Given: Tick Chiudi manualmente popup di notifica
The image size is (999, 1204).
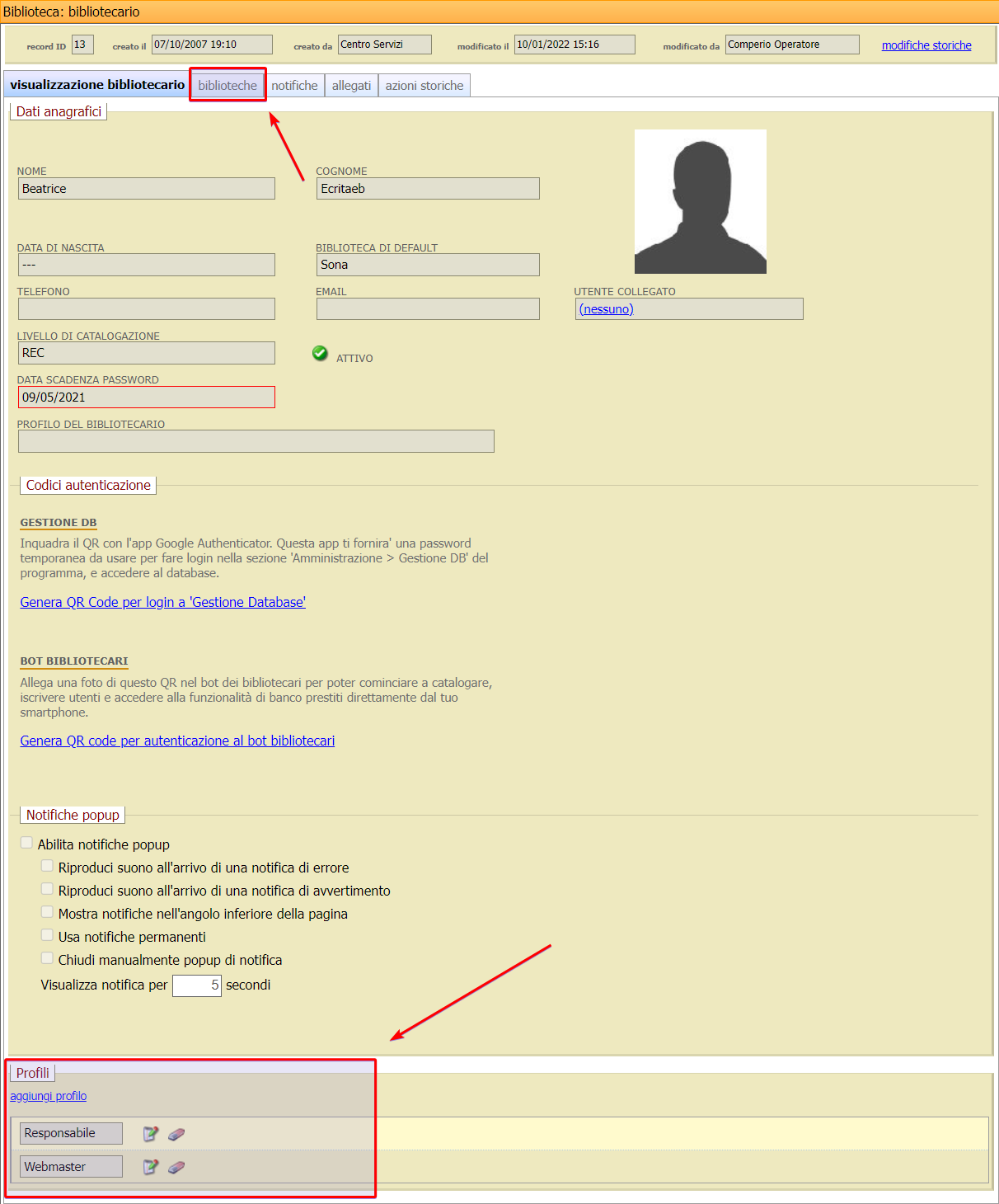Looking at the screenshot, I should (x=48, y=958).
